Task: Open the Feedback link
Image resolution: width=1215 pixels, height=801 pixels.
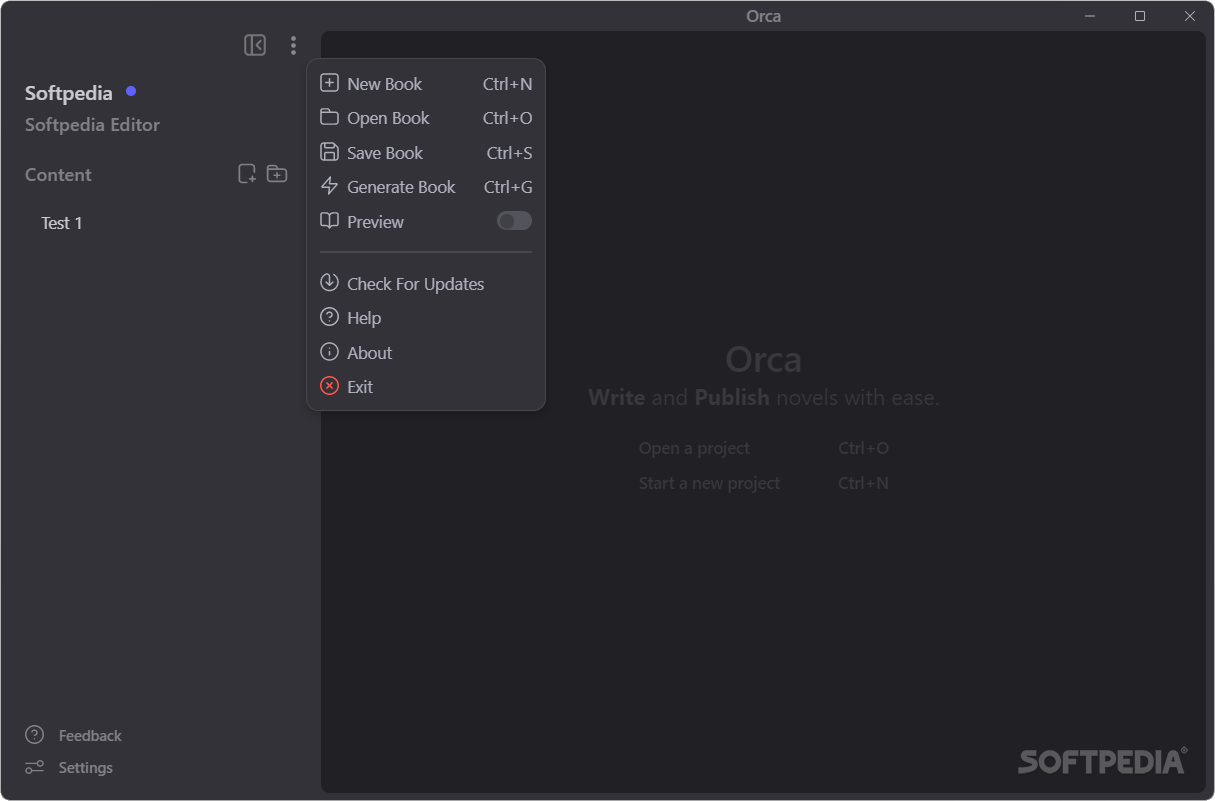Action: (x=90, y=735)
